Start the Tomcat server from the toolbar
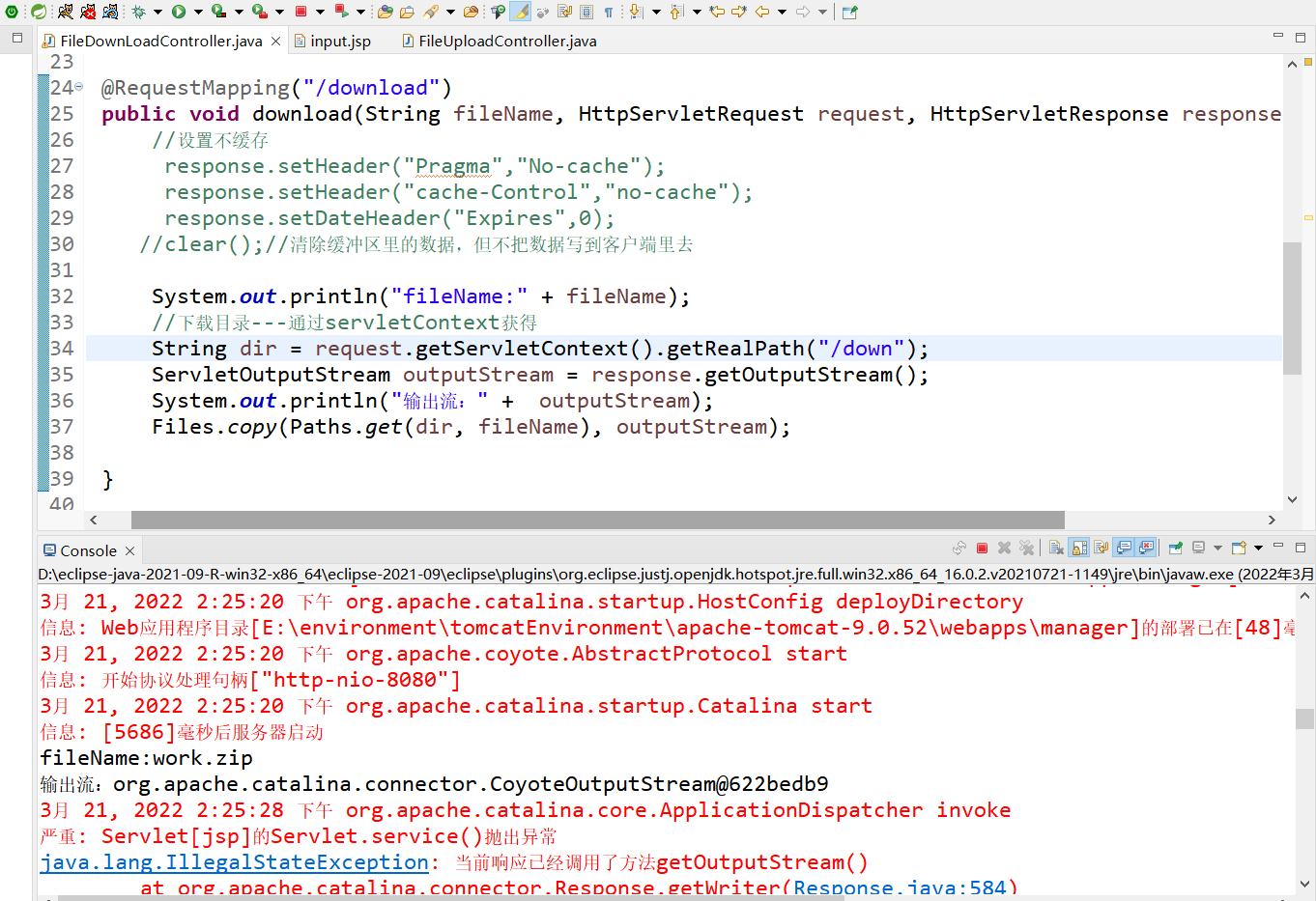Viewport: 1316px width, 901px height. (x=64, y=14)
